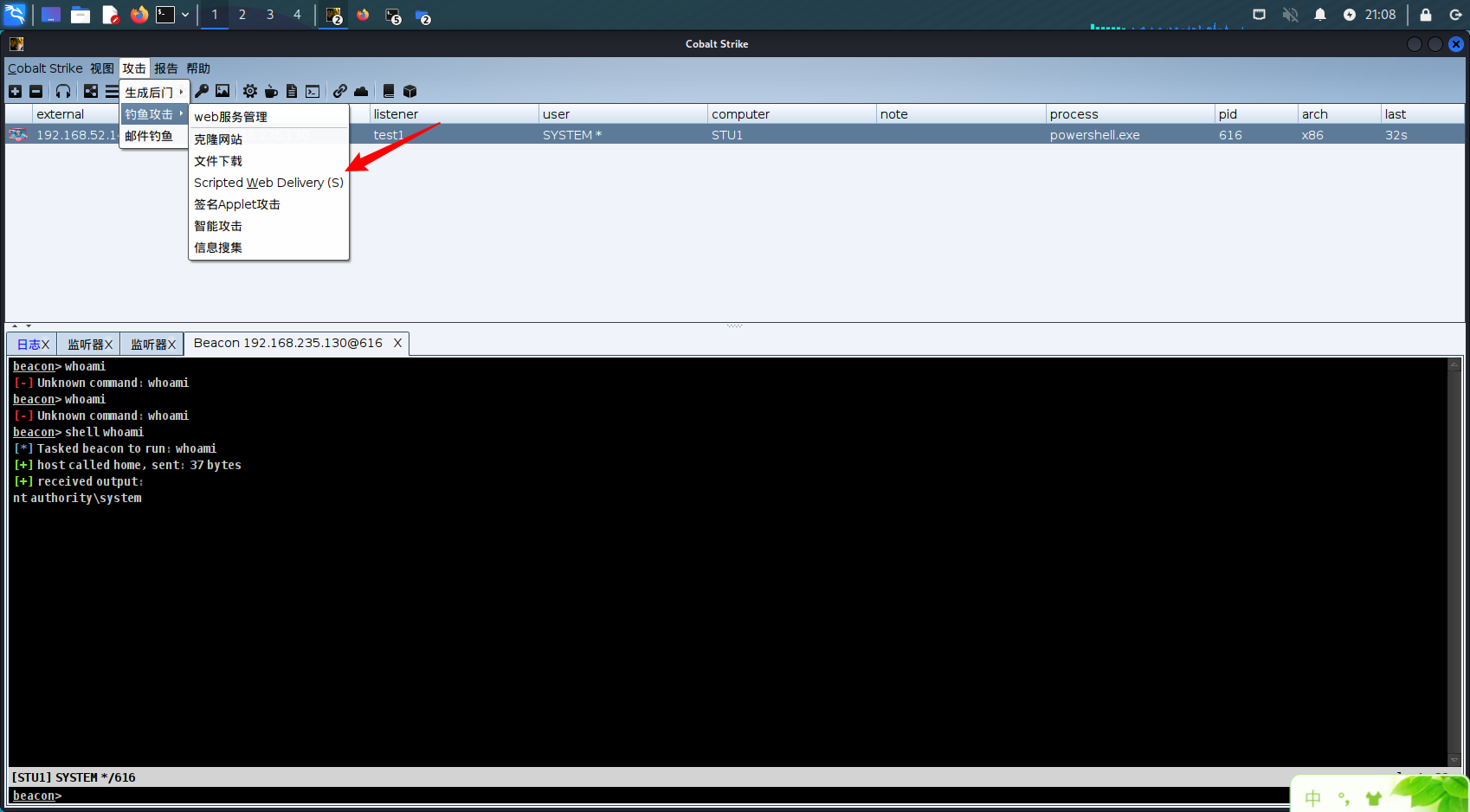Switch to workspace 2
Screen dimensions: 1470x812
click(242, 15)
